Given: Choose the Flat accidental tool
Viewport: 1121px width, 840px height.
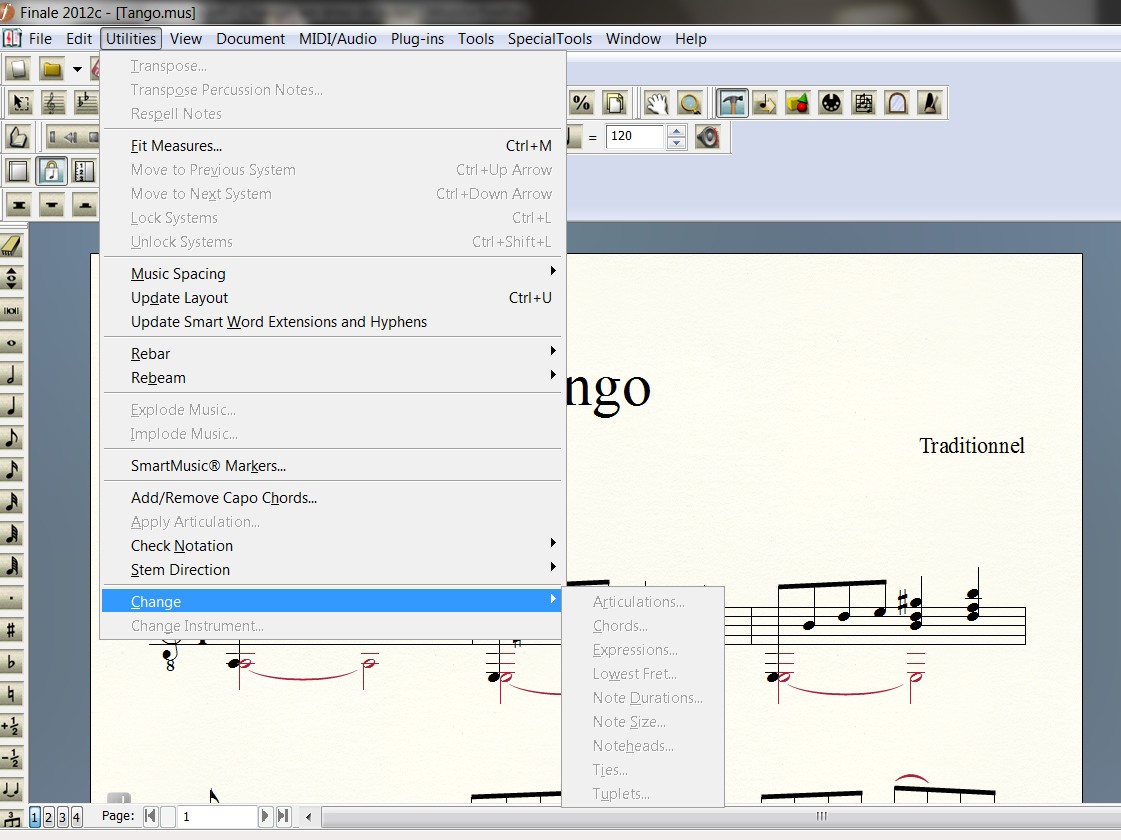Looking at the screenshot, I should [x=12, y=662].
